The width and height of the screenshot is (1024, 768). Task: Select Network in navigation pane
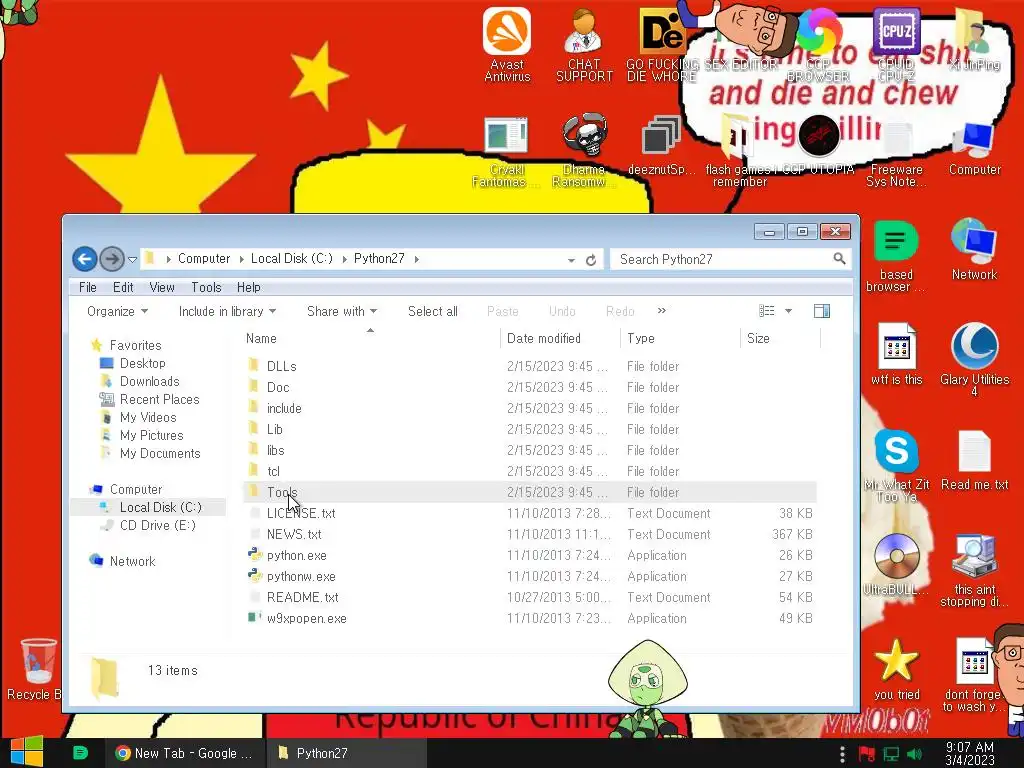click(x=132, y=561)
